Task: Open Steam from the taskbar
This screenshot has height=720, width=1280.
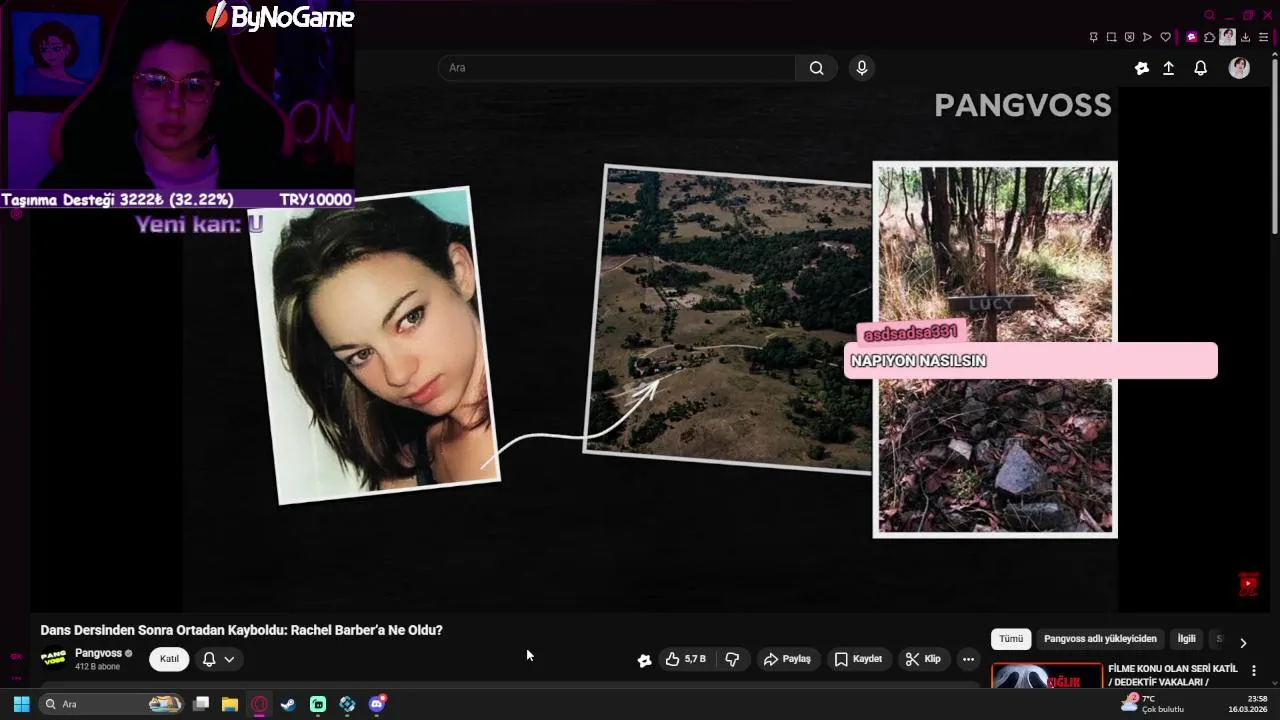Action: [288, 704]
